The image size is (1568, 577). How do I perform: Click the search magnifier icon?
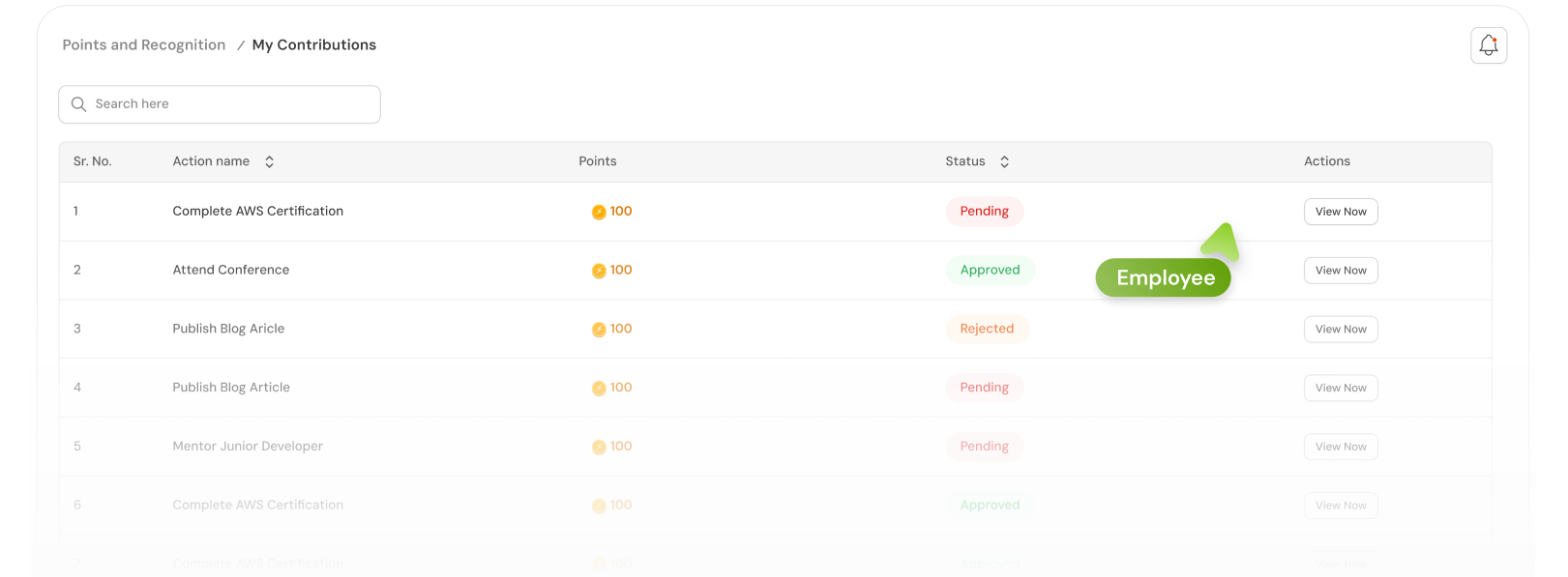click(79, 104)
